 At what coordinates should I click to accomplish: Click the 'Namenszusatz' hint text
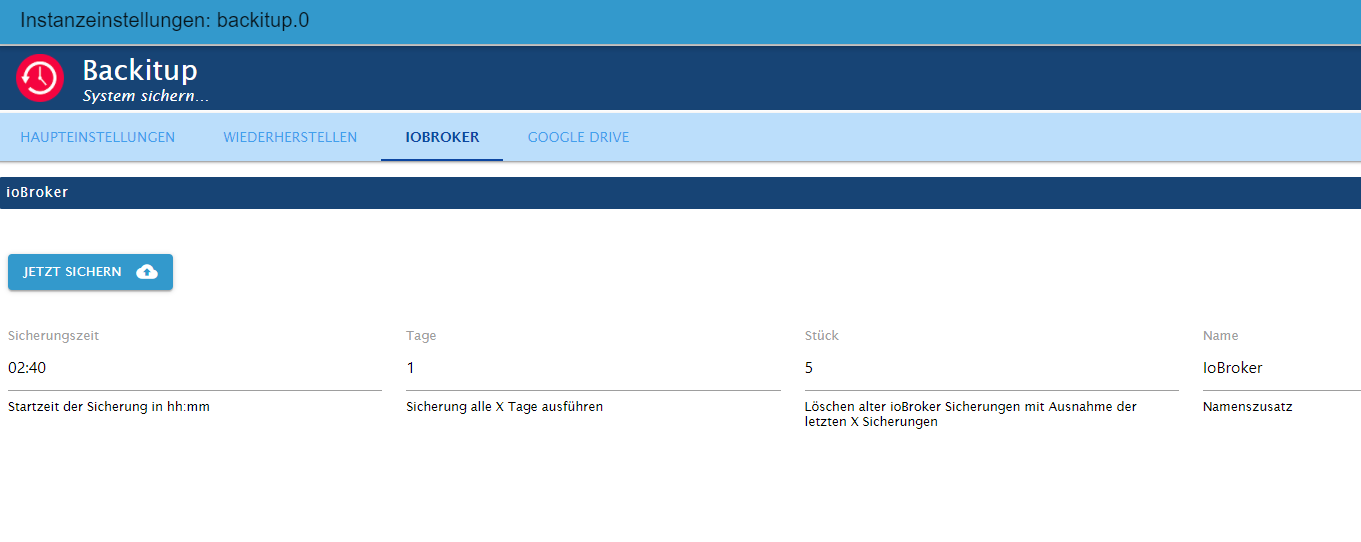coord(1247,407)
